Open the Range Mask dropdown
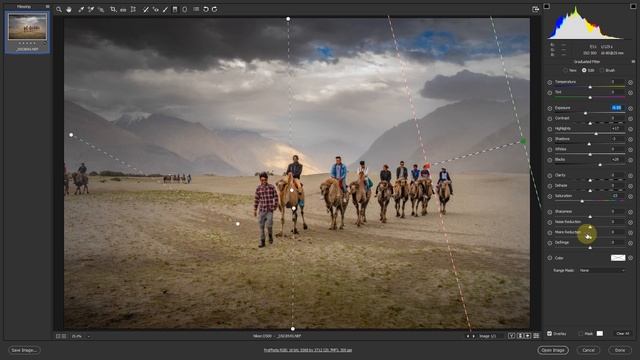 (x=602, y=270)
